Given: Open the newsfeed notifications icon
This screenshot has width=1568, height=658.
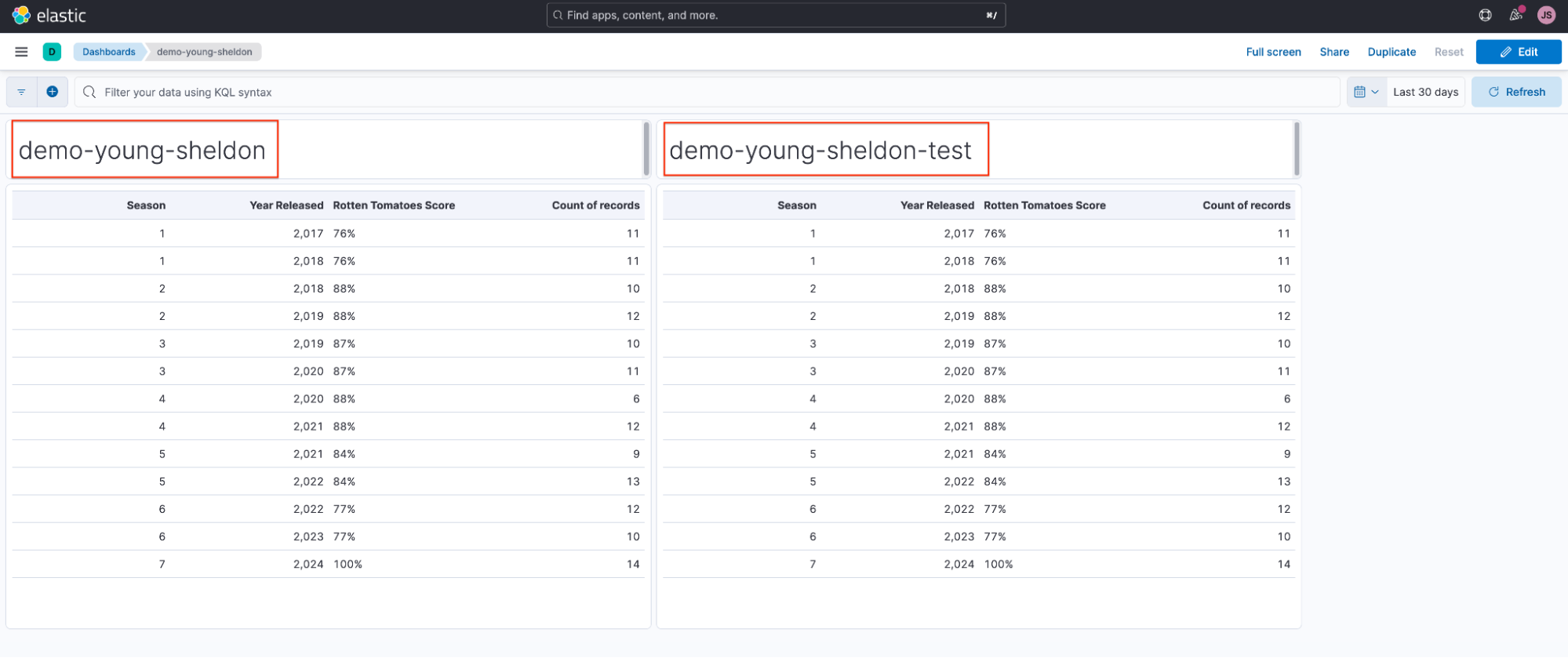Looking at the screenshot, I should click(1516, 15).
